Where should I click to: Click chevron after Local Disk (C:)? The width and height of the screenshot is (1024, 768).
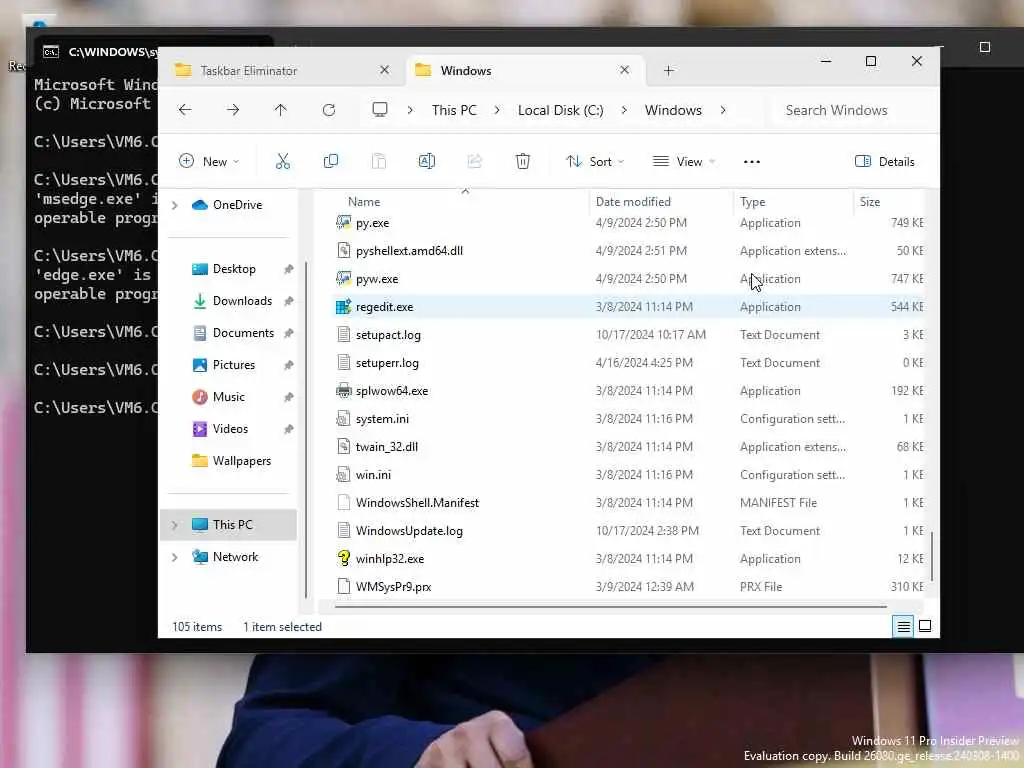point(624,110)
